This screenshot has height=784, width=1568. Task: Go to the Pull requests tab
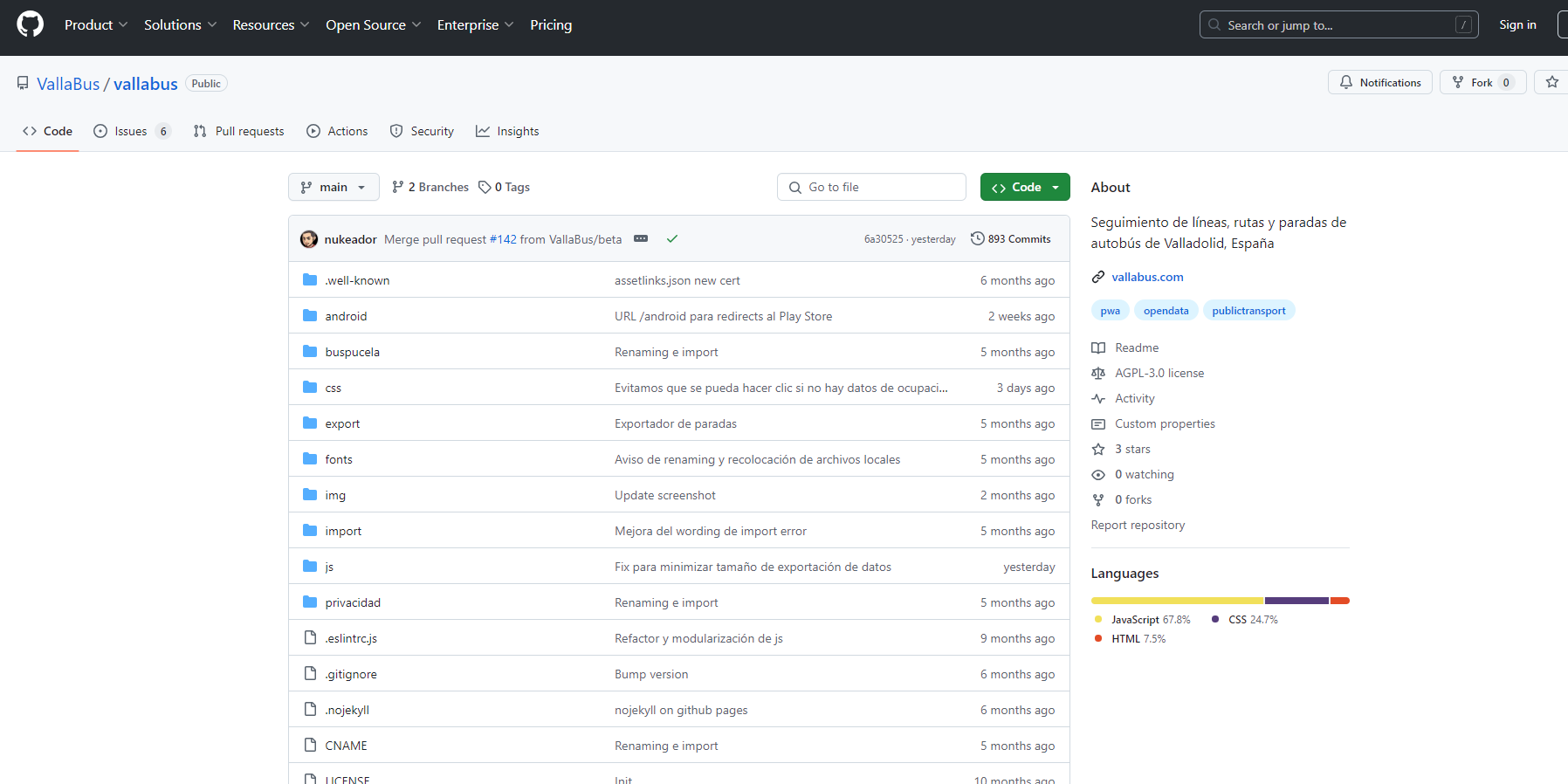pyautogui.click(x=238, y=131)
